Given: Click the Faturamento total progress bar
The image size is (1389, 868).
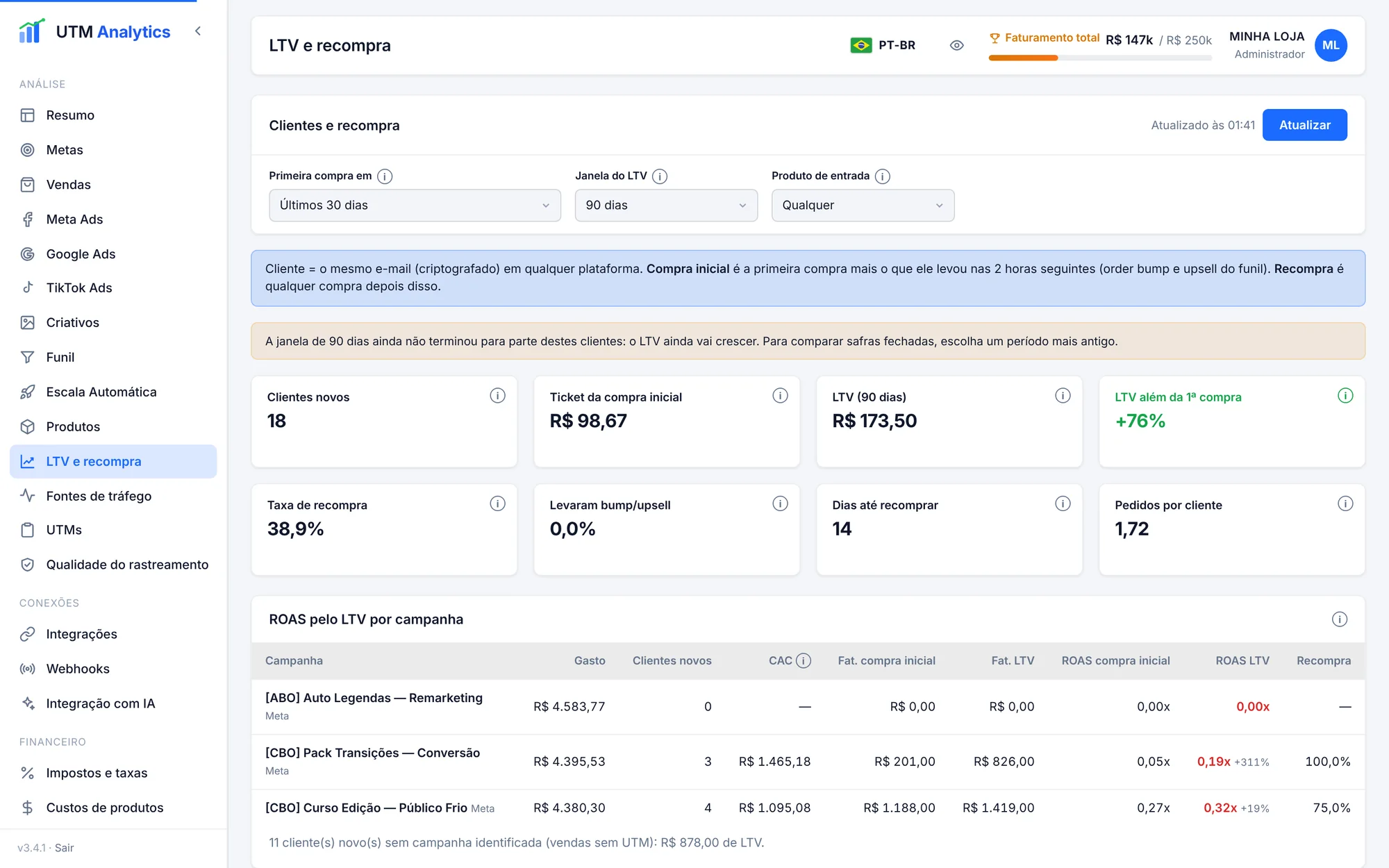Looking at the screenshot, I should [x=1100, y=58].
